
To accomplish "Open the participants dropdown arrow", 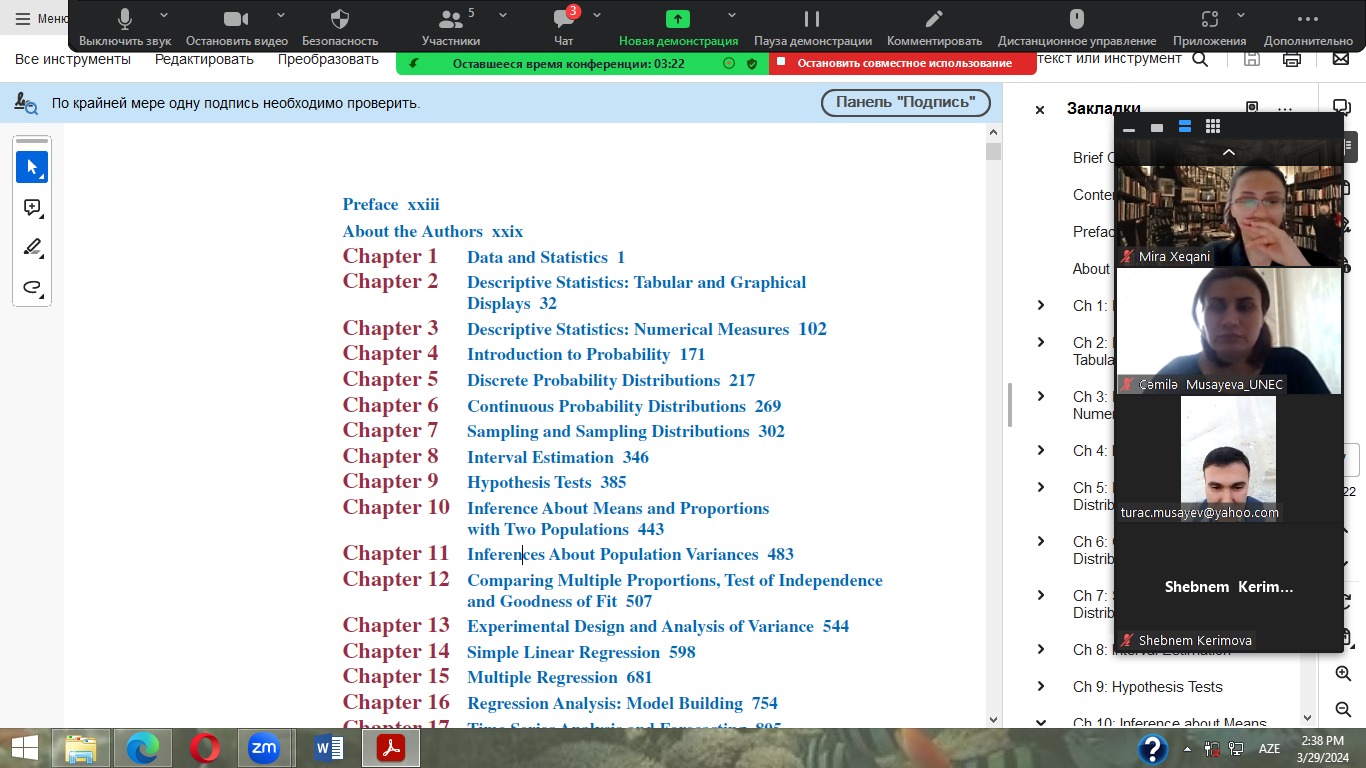I will pos(502,16).
